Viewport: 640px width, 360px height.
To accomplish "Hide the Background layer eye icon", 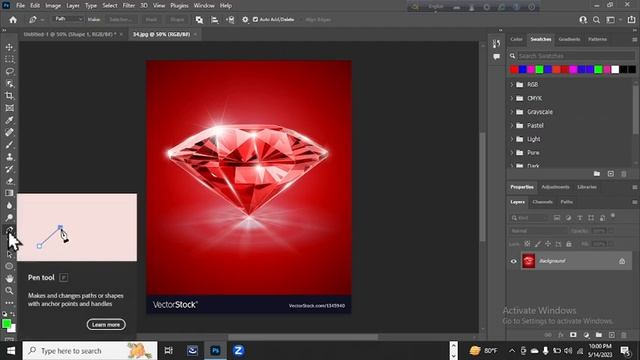I will [513, 261].
